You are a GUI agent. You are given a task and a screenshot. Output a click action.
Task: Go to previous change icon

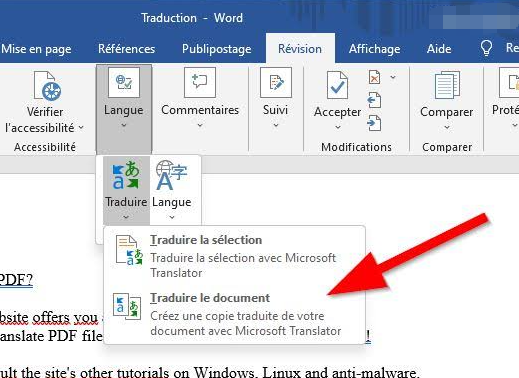pos(374,100)
